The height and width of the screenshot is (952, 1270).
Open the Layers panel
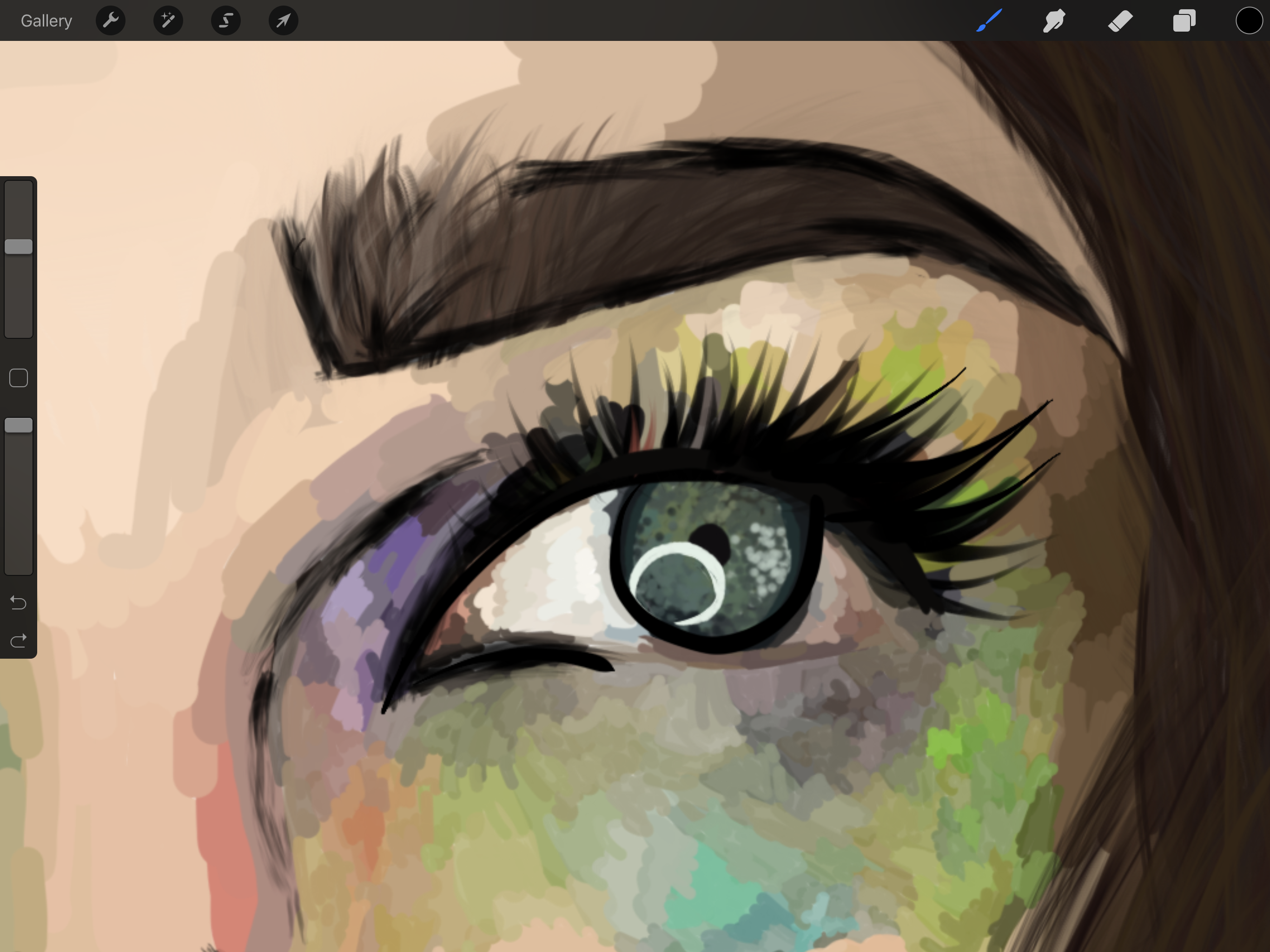pos(1184,20)
